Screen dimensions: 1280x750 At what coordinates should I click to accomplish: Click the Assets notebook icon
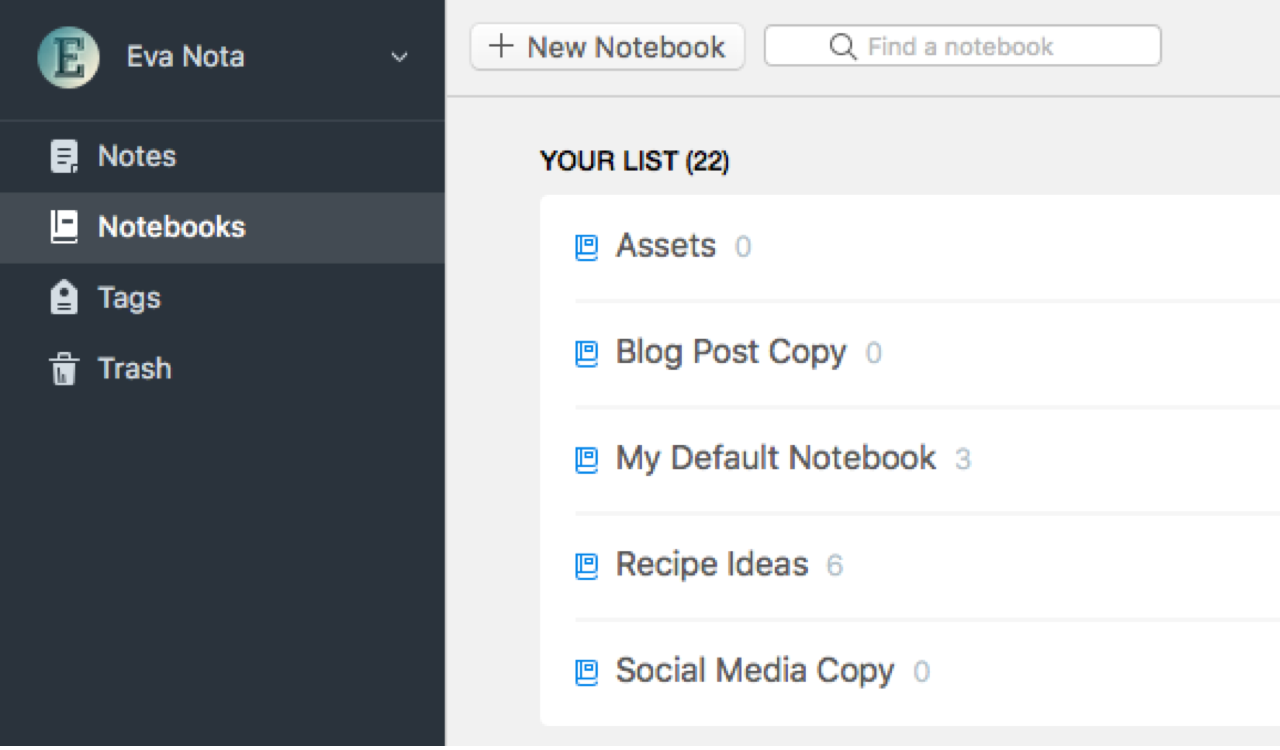587,247
